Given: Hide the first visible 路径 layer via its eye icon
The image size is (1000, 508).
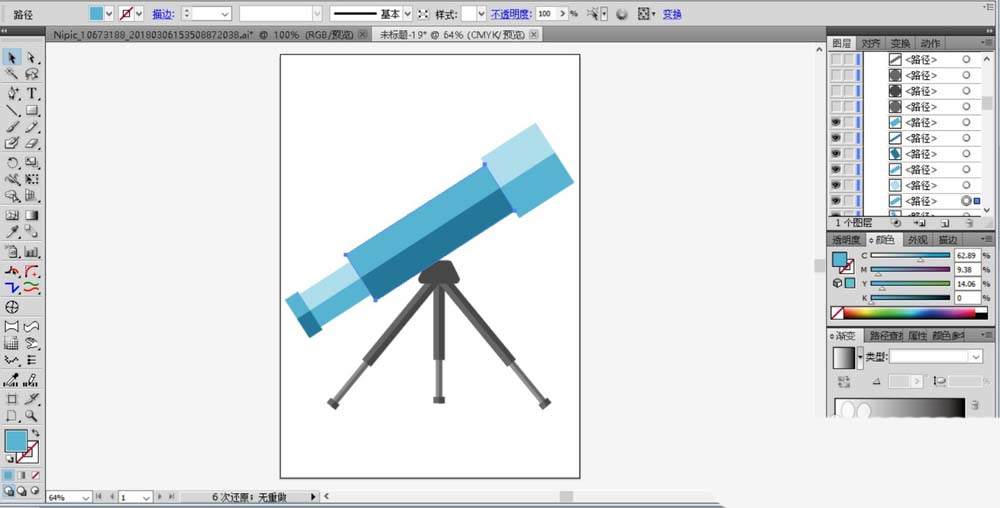Looking at the screenshot, I should click(836, 122).
